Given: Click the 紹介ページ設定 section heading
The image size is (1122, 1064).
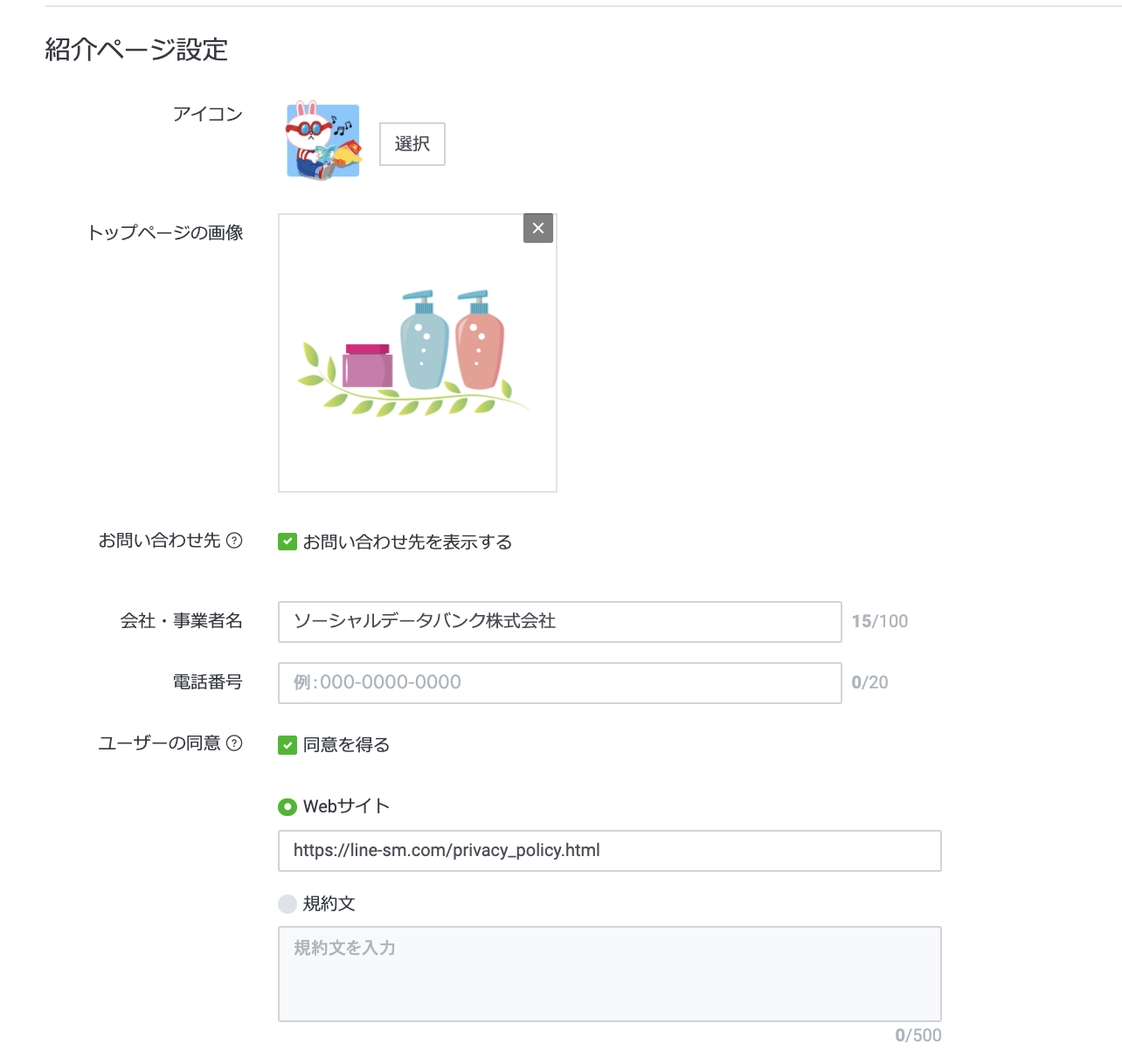Looking at the screenshot, I should [x=136, y=50].
